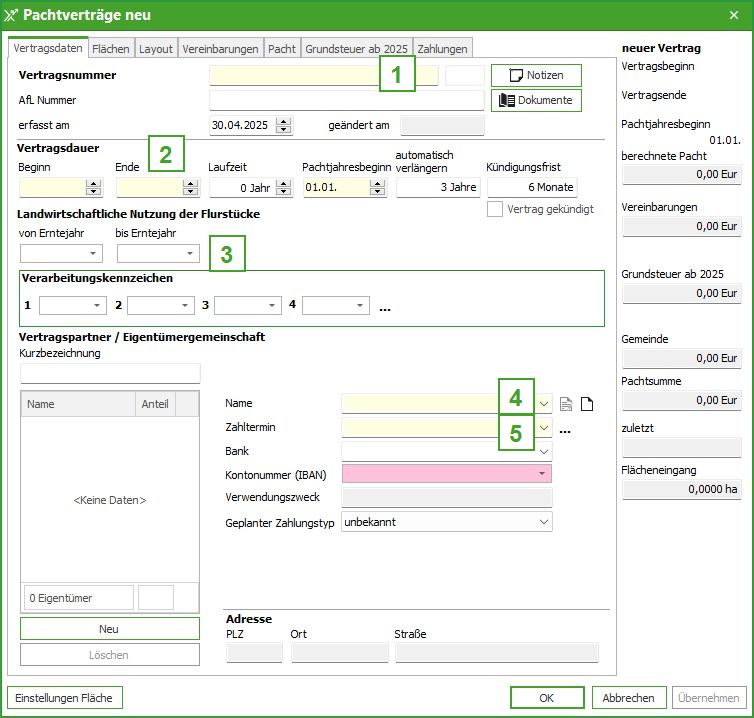The image size is (754, 718).
Task: Check the Vertrag gekündigt checkbox
Action: 495,209
